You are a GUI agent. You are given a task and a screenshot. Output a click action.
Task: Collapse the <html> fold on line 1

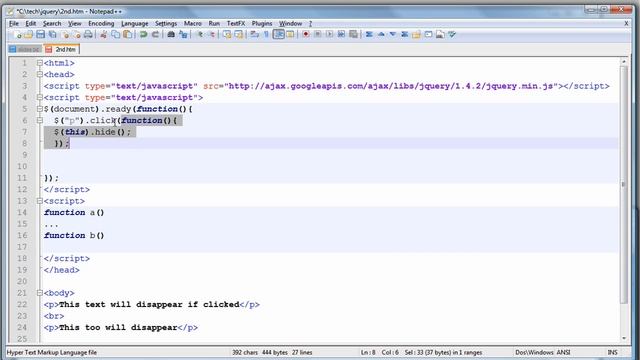(x=40, y=63)
